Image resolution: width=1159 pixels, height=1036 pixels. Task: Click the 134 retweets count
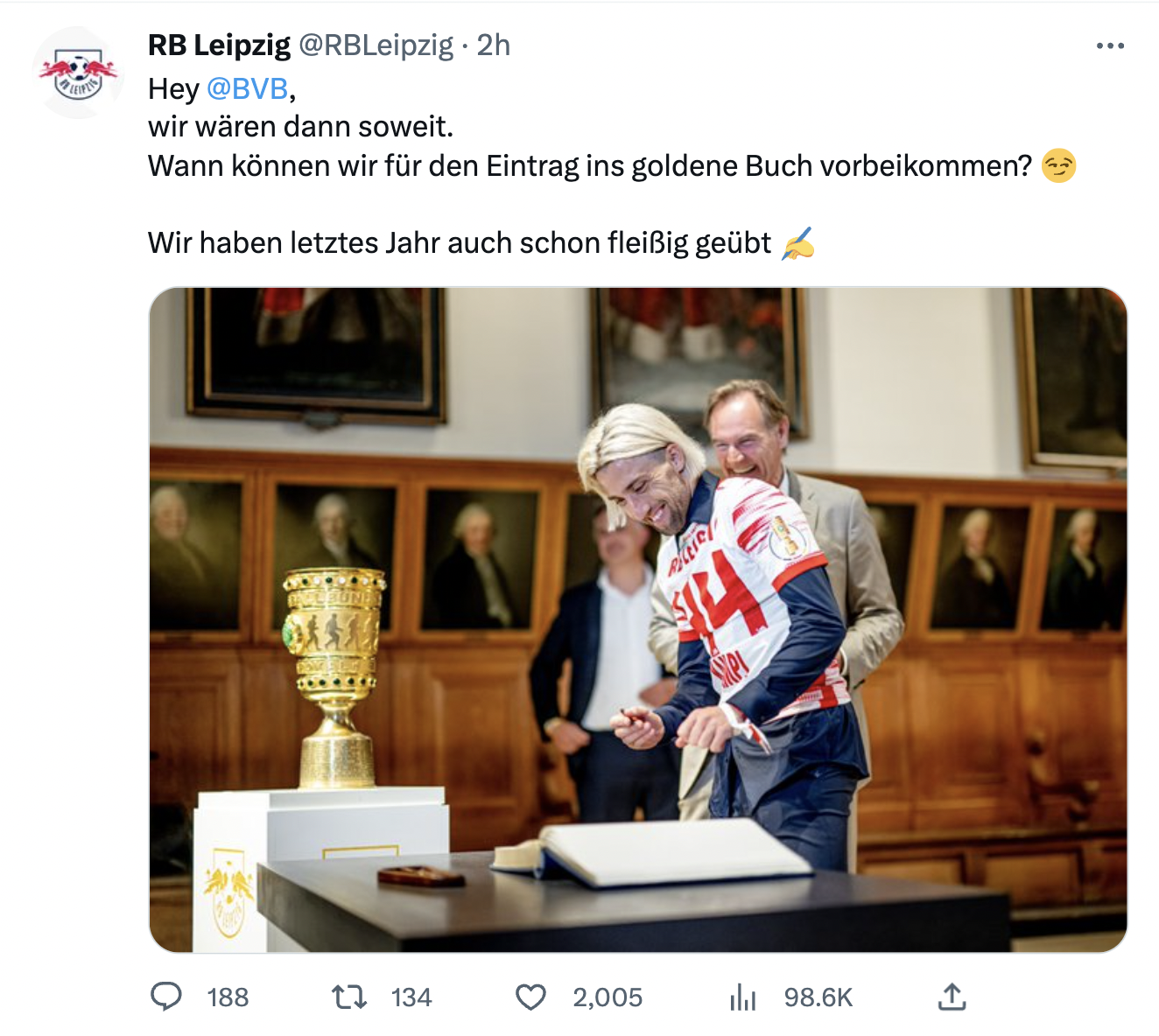(411, 997)
